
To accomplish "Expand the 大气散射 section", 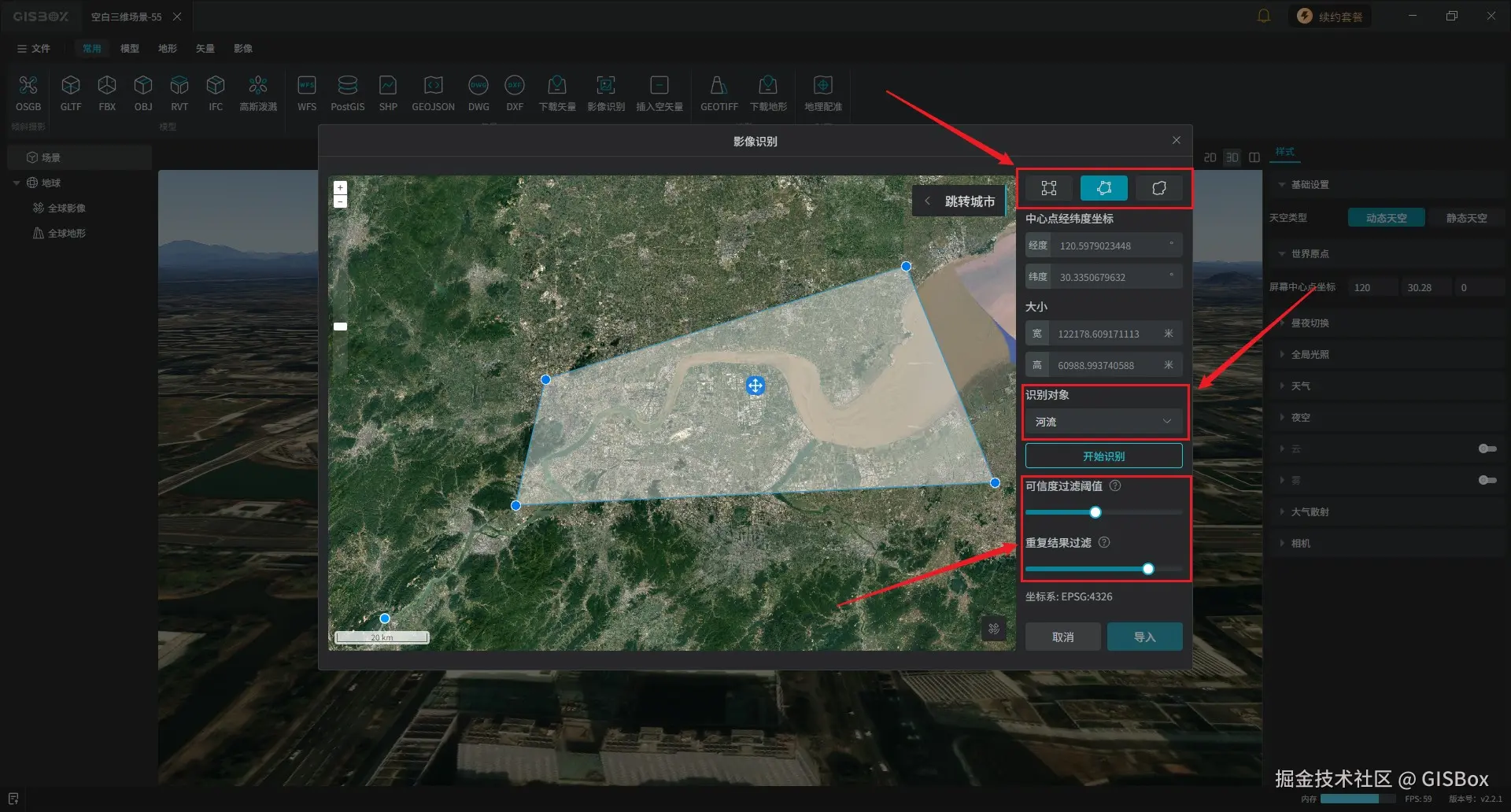I will click(x=1282, y=512).
